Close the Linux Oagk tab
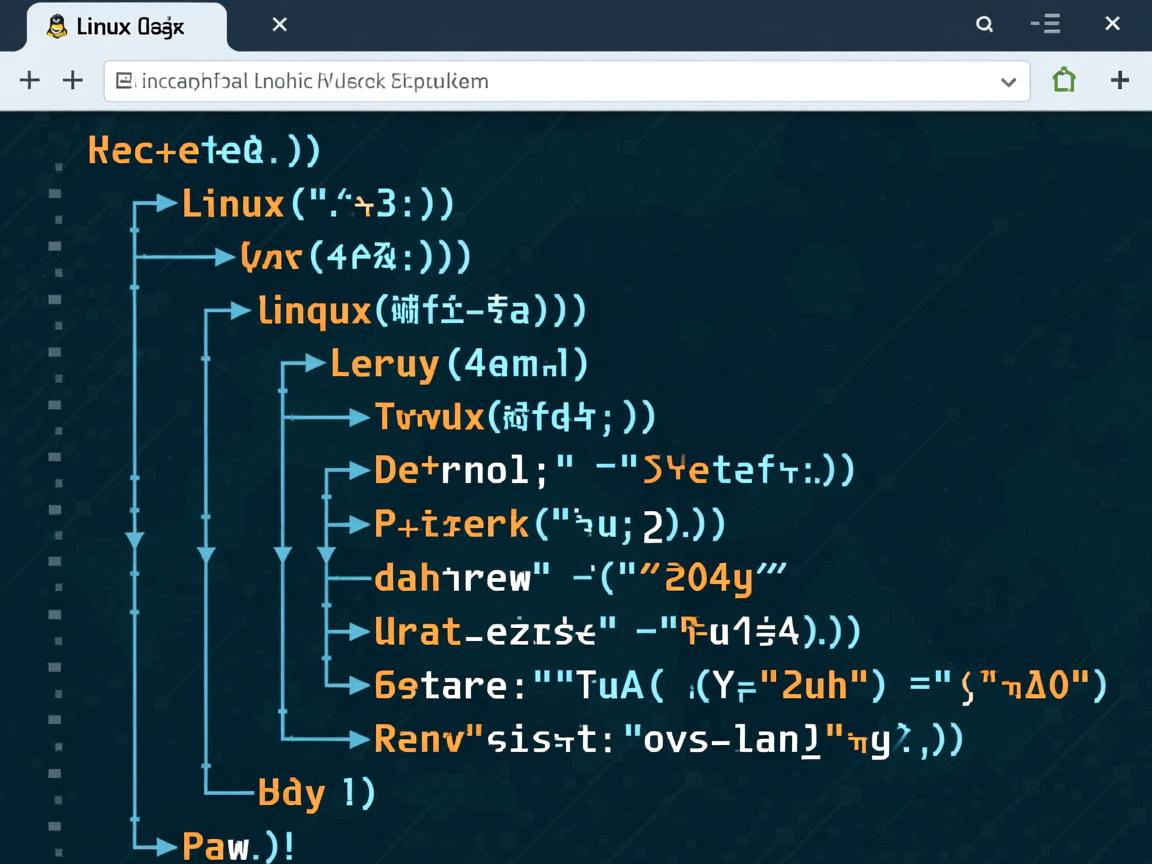The width and height of the screenshot is (1152, 864). pyautogui.click(x=278, y=25)
